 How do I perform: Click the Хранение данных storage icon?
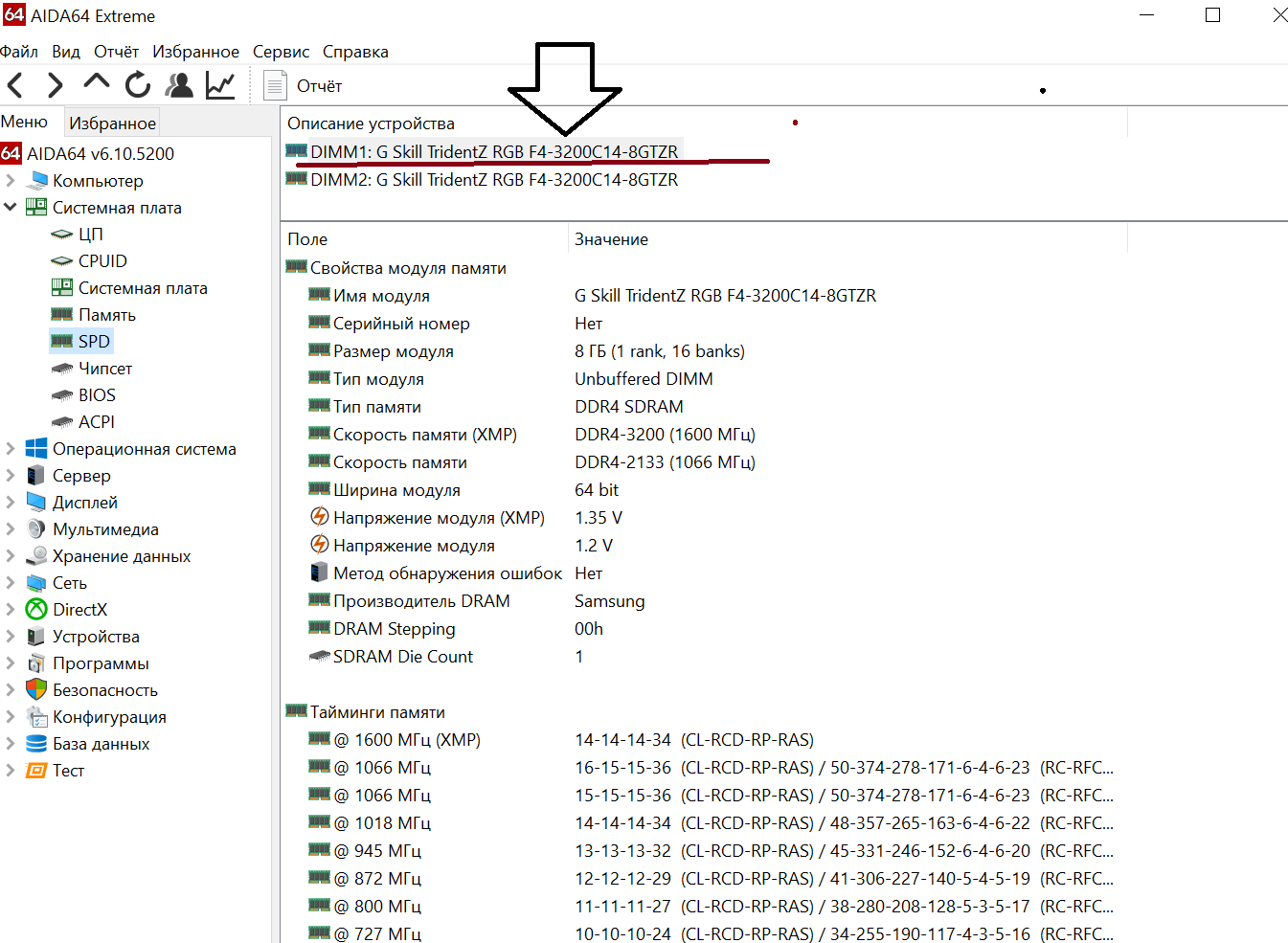tap(36, 555)
